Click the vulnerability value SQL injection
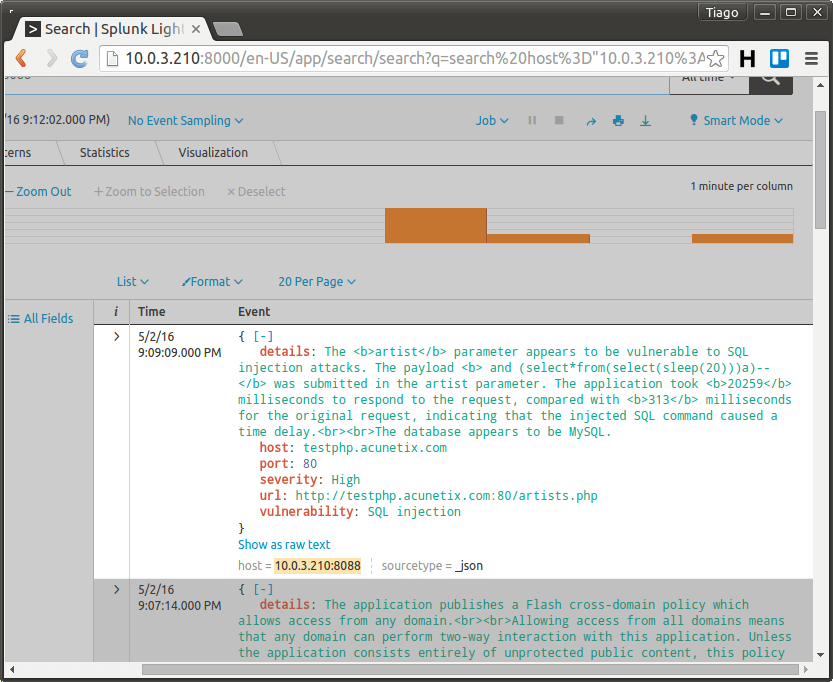833x682 pixels. [414, 512]
